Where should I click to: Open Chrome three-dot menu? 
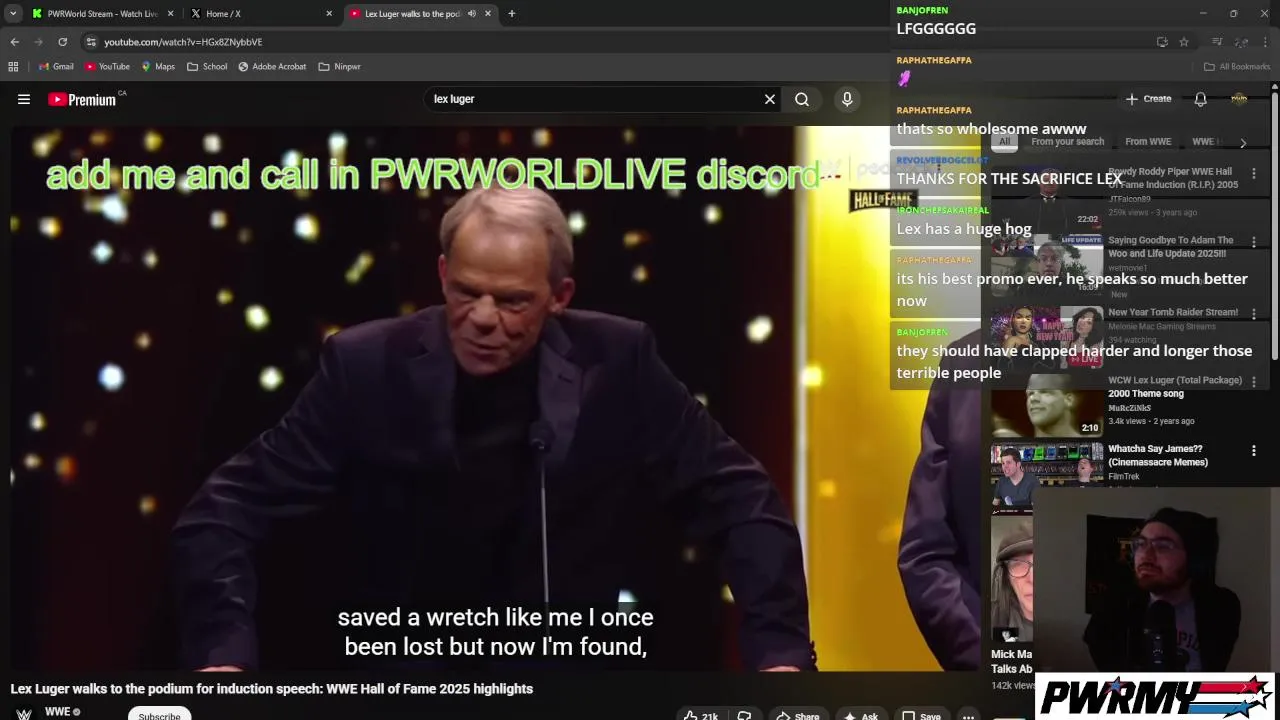1266,42
